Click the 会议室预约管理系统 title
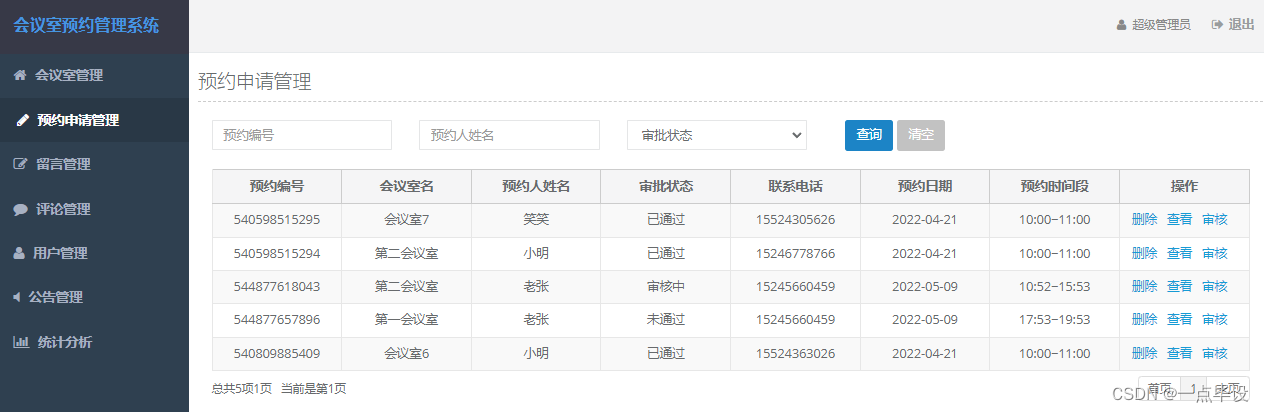Screen dimensions: 1264x412 point(86,26)
